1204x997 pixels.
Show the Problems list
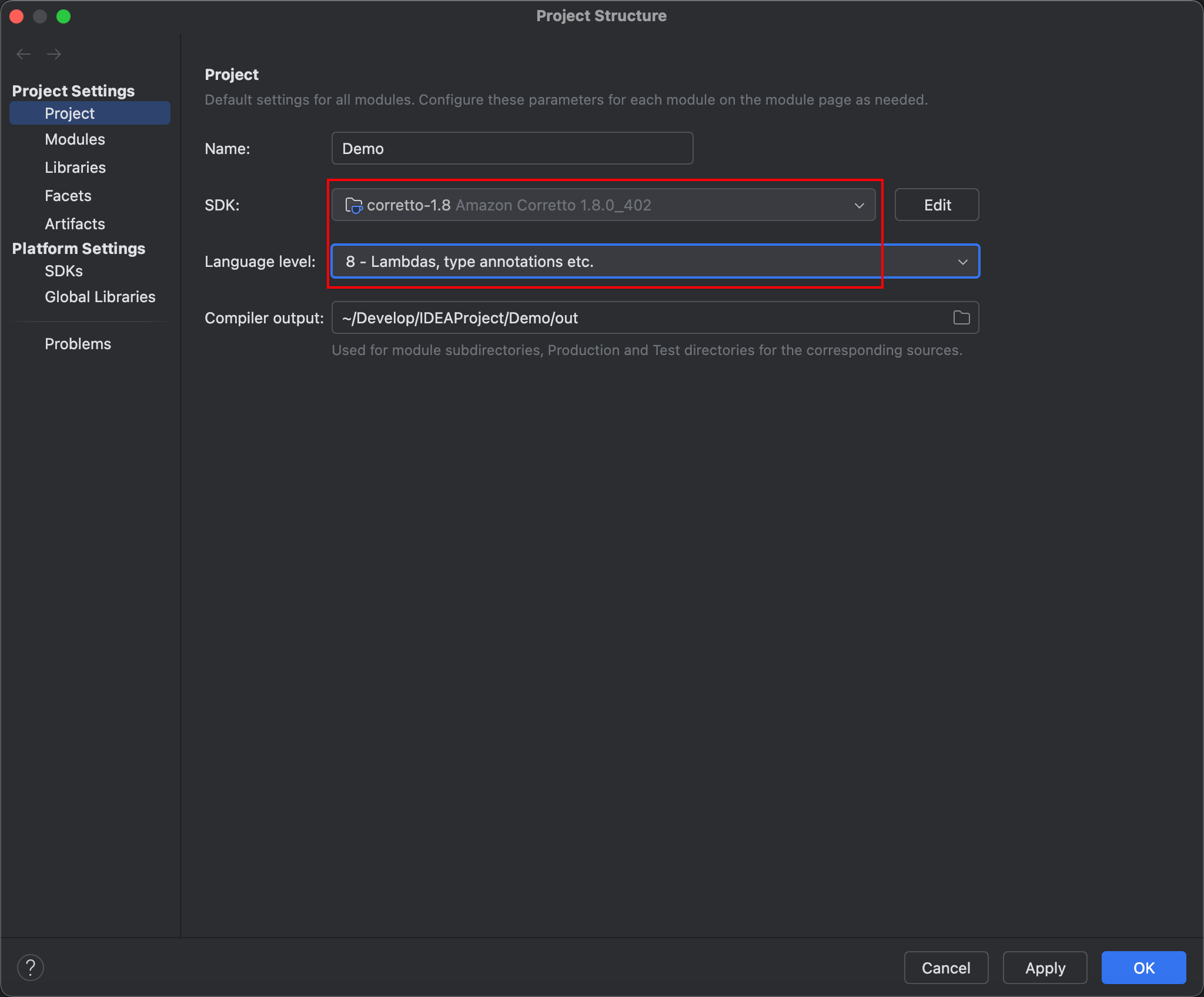[x=78, y=344]
